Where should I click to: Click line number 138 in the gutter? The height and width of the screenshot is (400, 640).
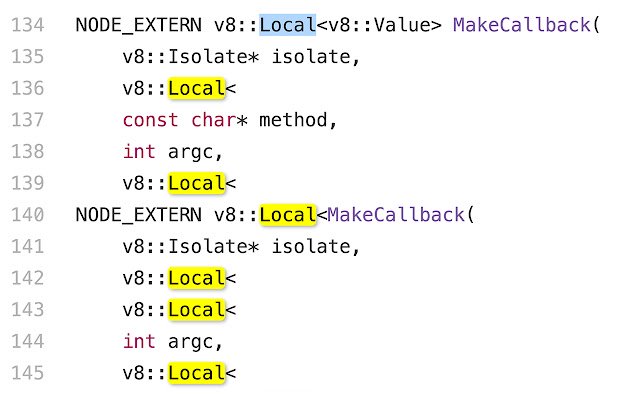pyautogui.click(x=27, y=151)
